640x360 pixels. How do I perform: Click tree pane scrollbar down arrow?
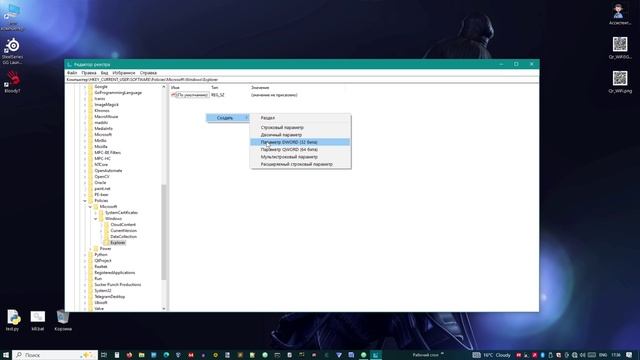[164, 309]
